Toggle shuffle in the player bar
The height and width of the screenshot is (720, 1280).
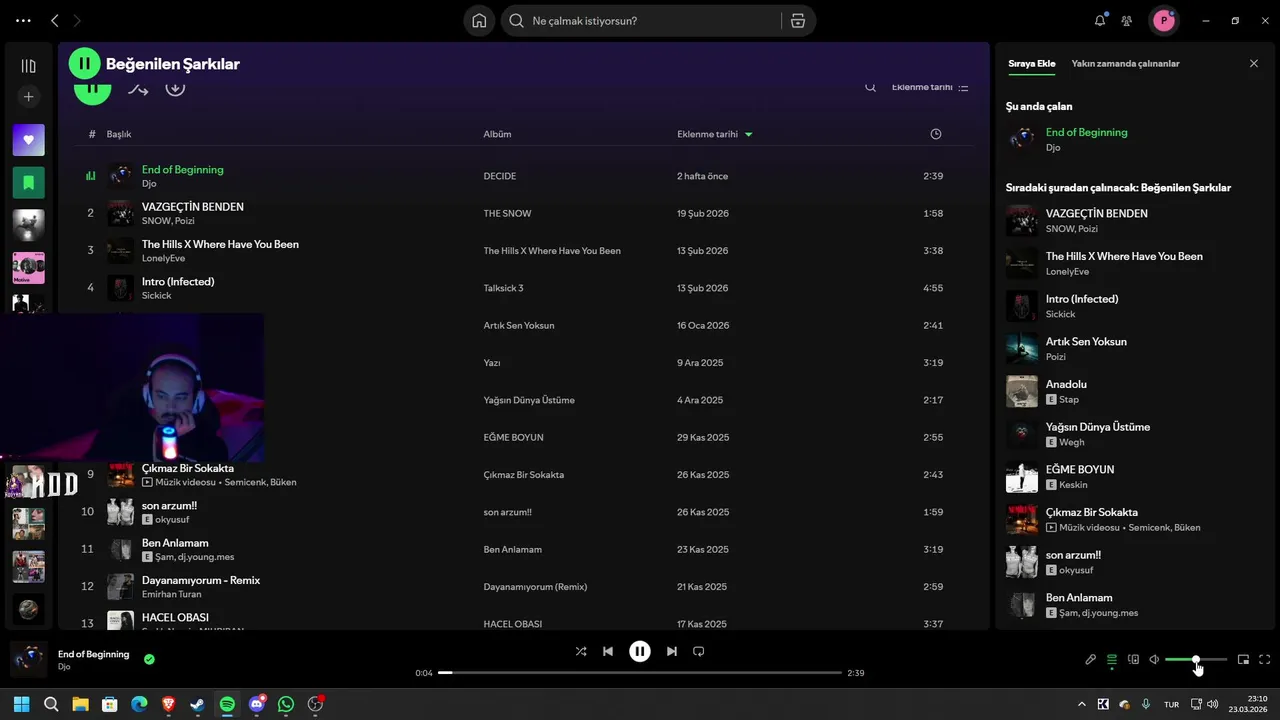click(x=581, y=651)
